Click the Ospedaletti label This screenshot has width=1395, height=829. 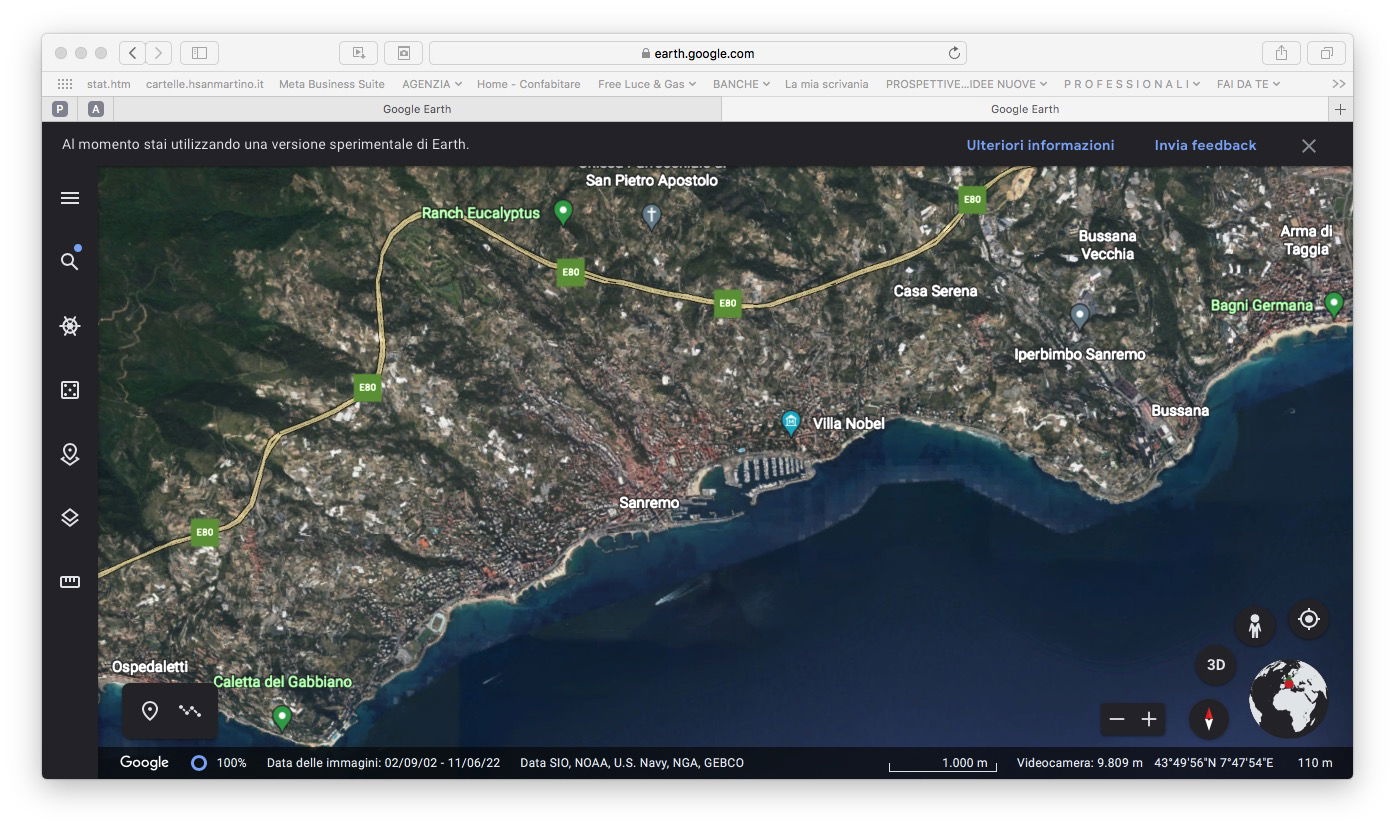point(150,667)
